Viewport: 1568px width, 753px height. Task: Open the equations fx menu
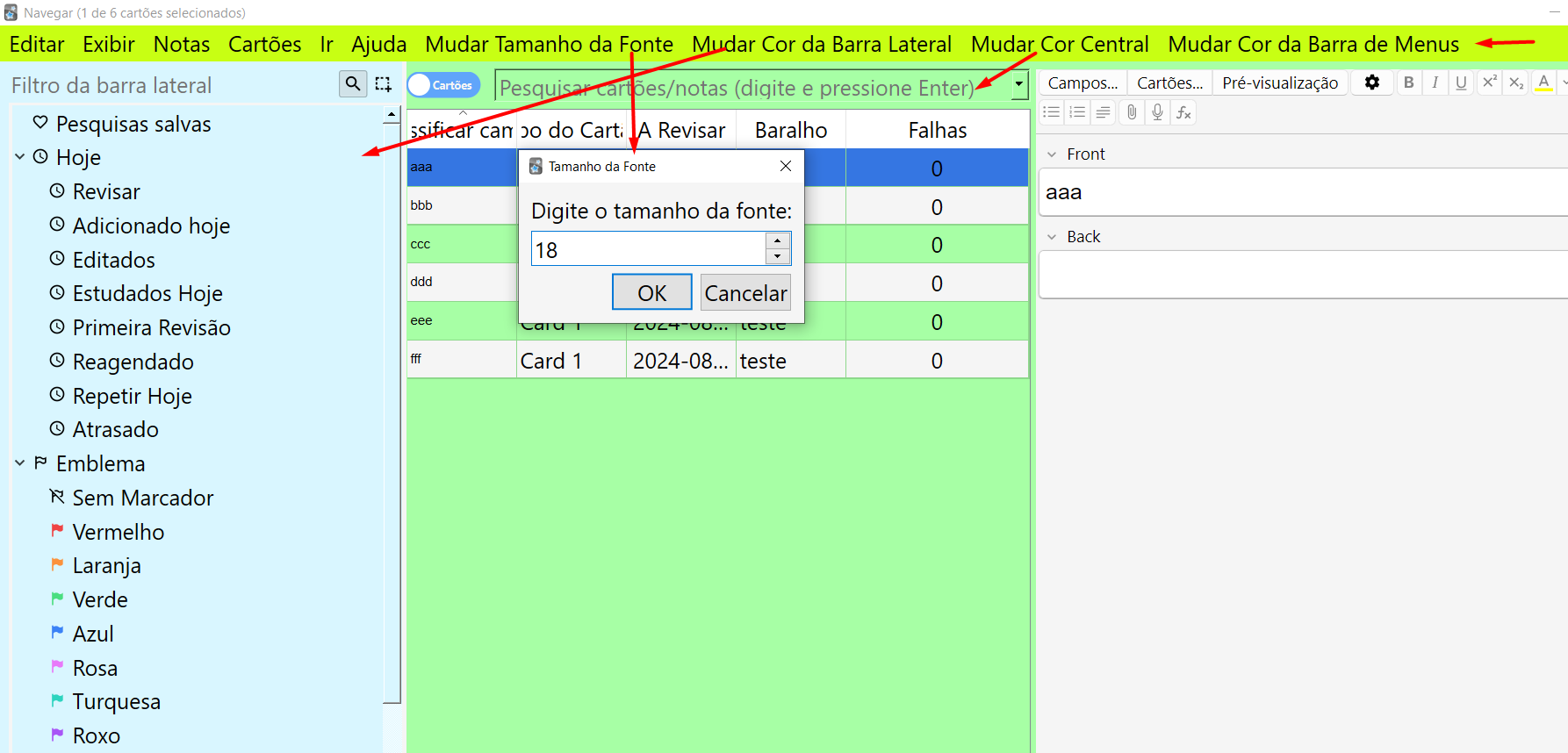pos(1183,112)
